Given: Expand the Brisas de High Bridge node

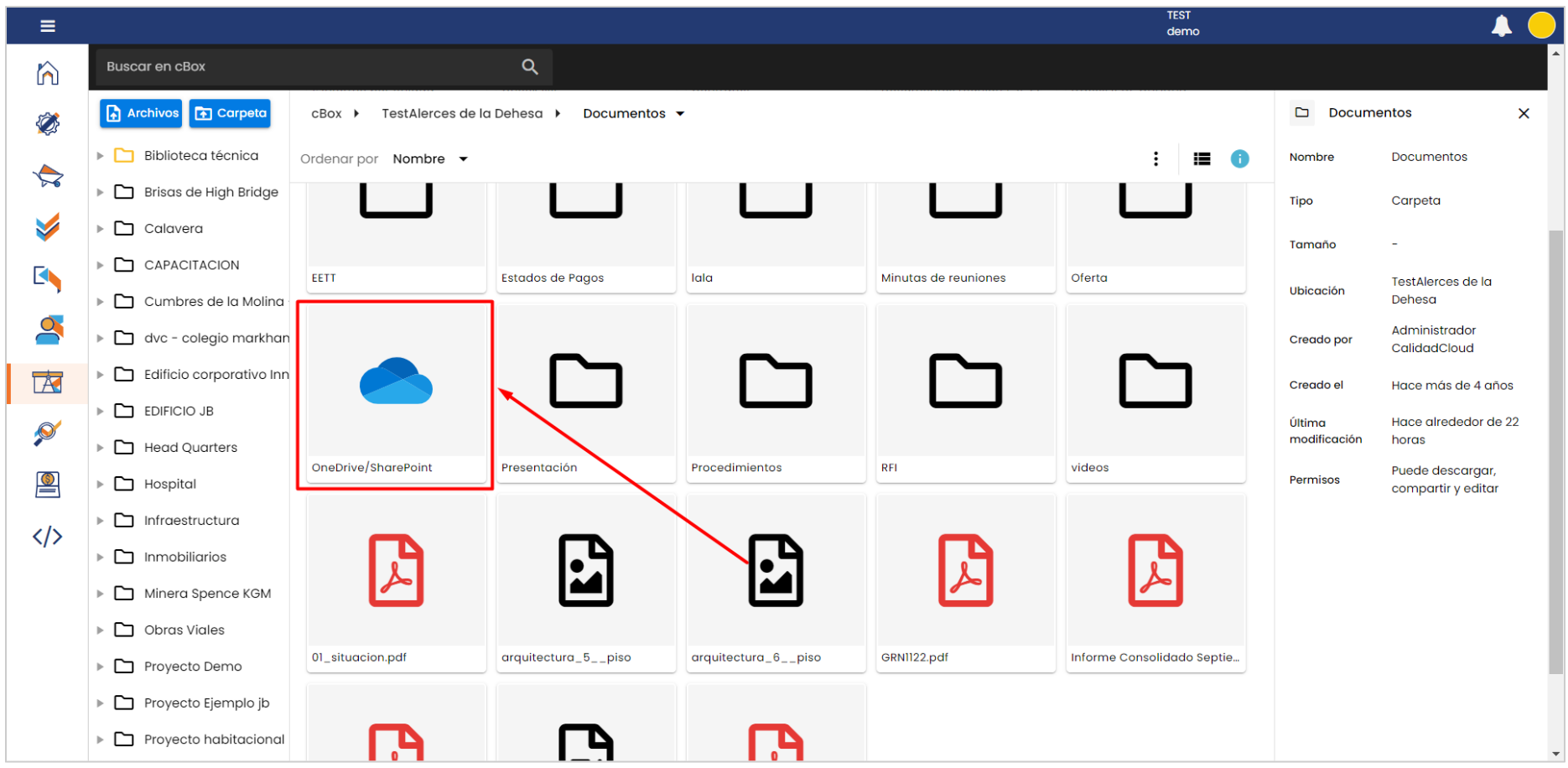Looking at the screenshot, I should (x=100, y=192).
